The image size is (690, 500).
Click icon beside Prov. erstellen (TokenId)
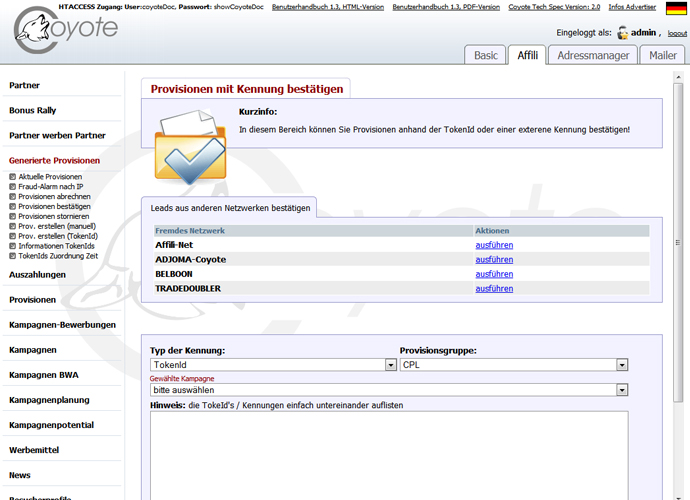[12, 236]
